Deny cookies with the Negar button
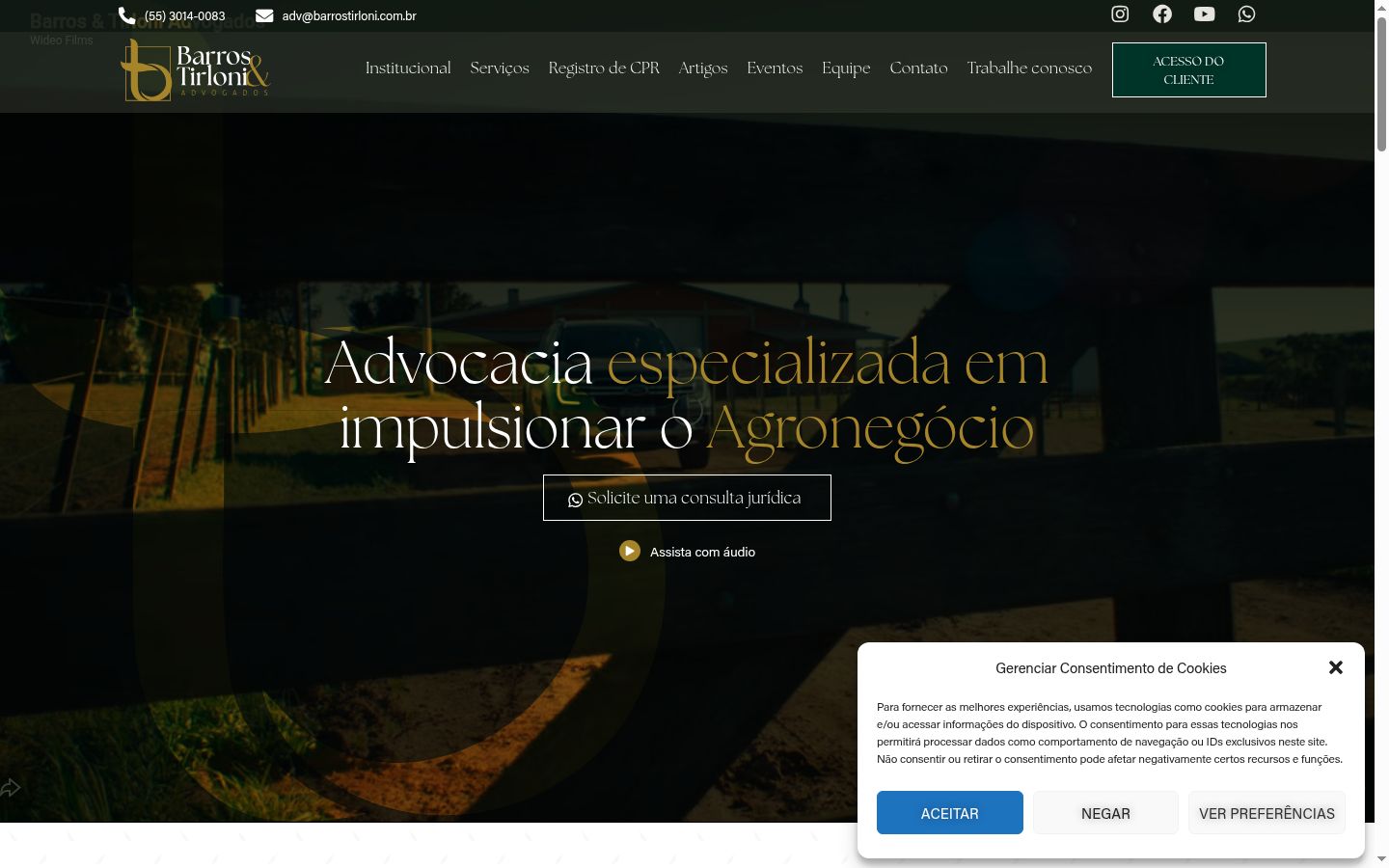1389x868 pixels. [x=1105, y=813]
